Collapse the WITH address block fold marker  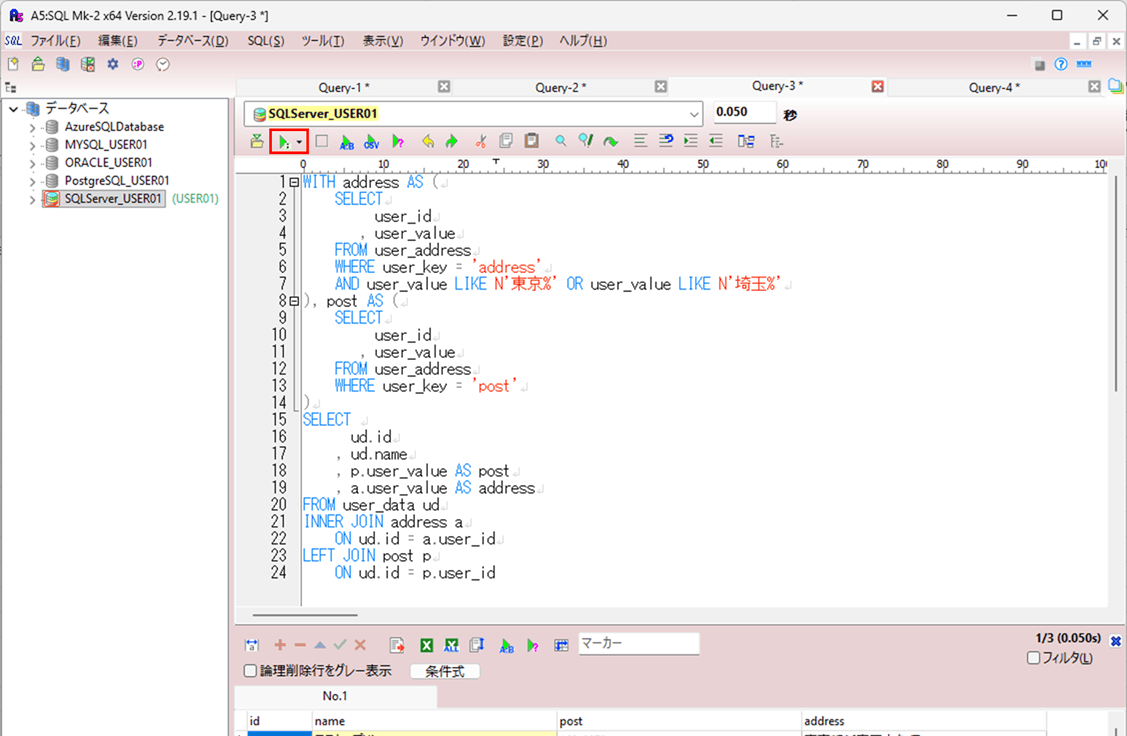tap(293, 183)
